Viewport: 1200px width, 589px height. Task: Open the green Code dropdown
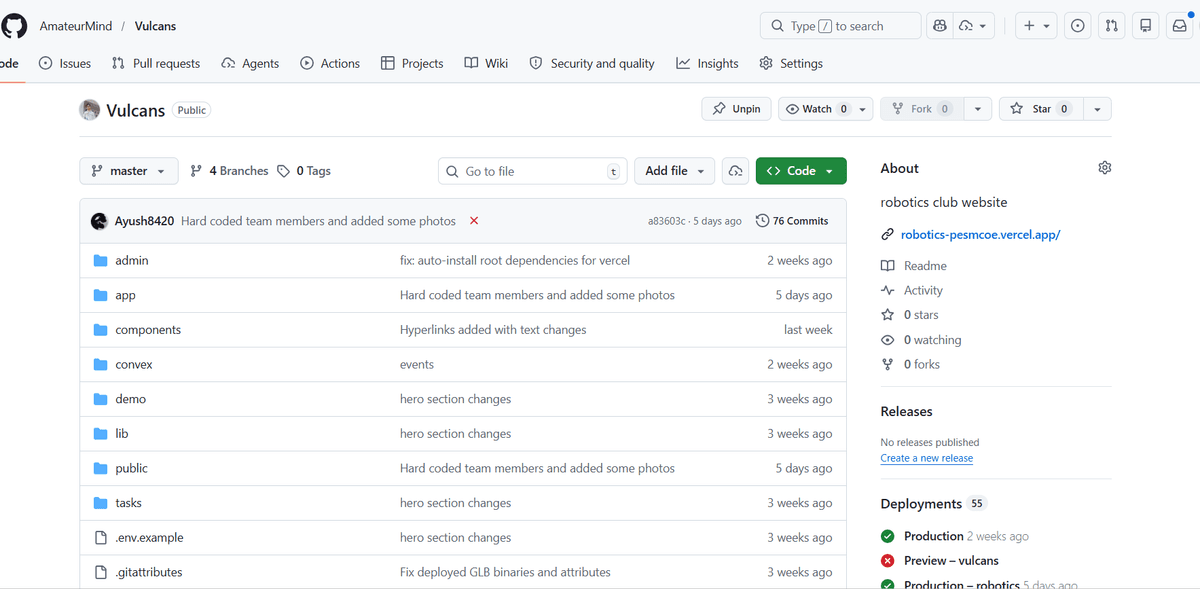(x=801, y=171)
